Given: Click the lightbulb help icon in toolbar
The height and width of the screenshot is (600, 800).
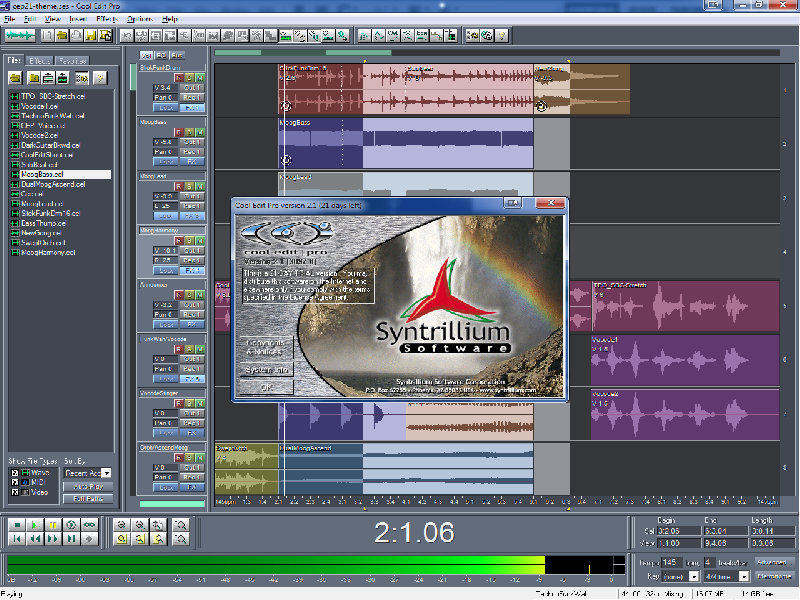Looking at the screenshot, I should tap(502, 35).
